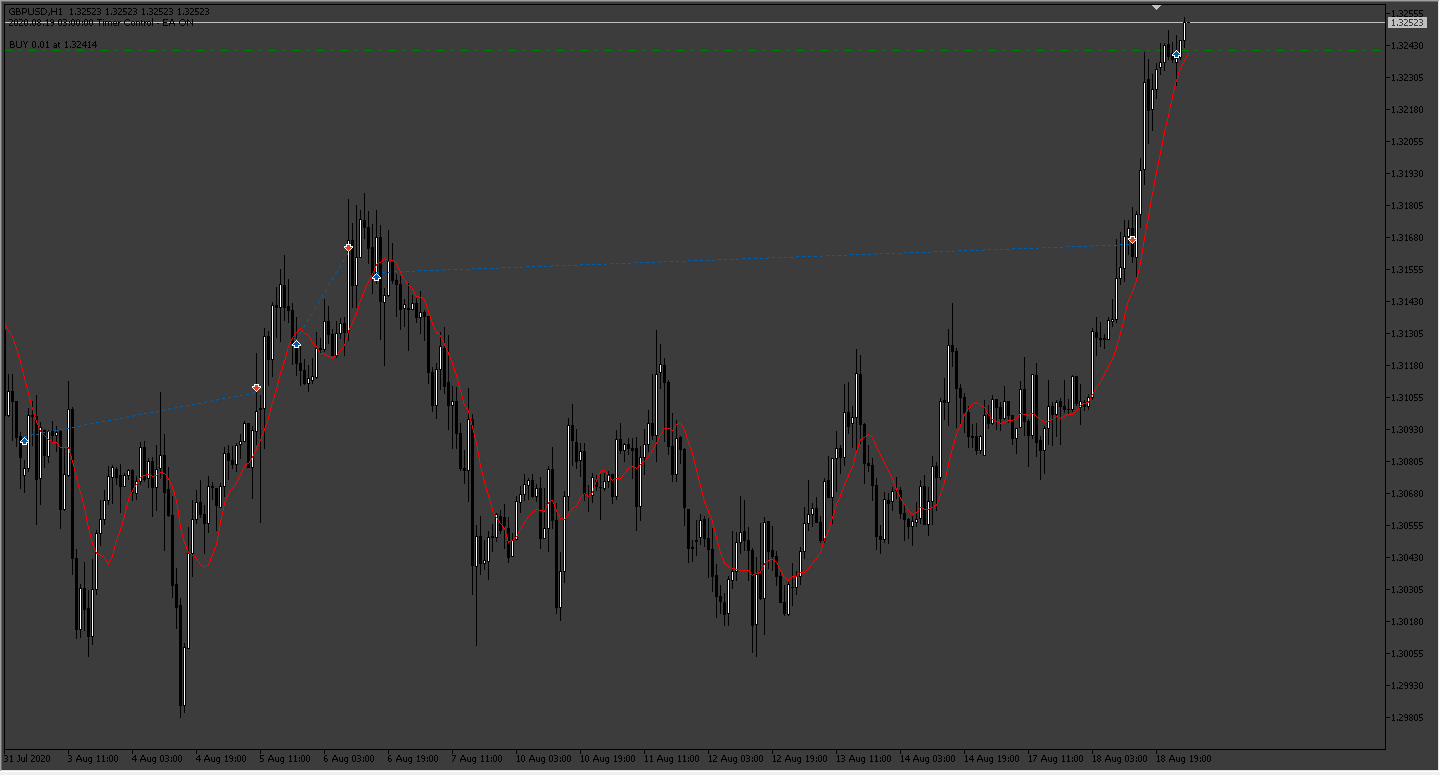
Task: Click the 'GBPUSD,H1' chart title text
Action: (35, 12)
